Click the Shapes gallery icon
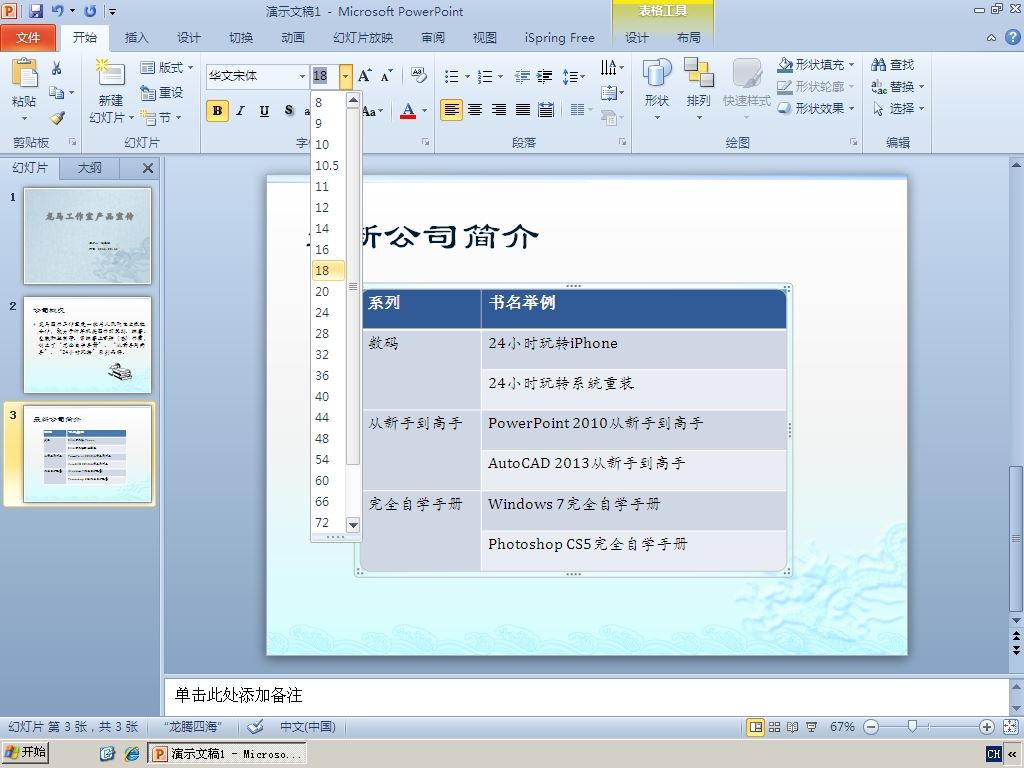 click(x=656, y=73)
